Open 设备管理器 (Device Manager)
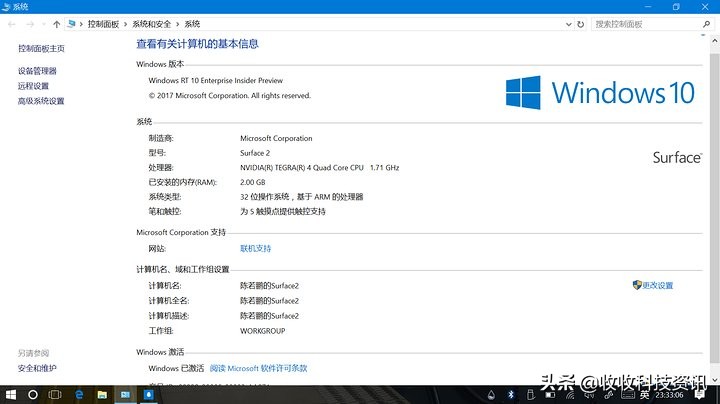The image size is (720, 404). [x=37, y=71]
